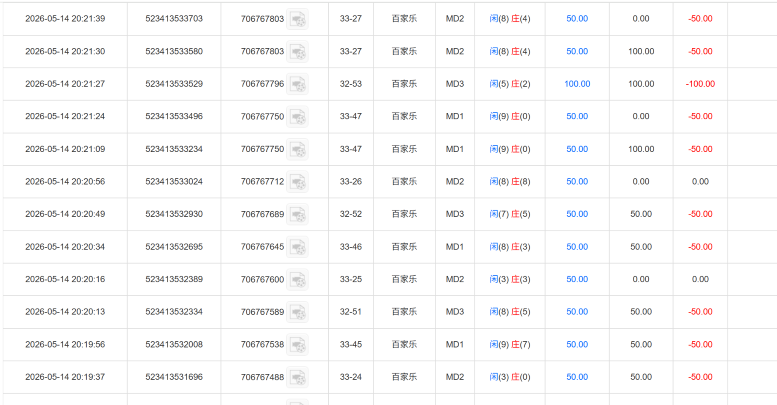Select timestamp 2026-05-14 20:21:24
777x405 pixels.
coord(65,116)
